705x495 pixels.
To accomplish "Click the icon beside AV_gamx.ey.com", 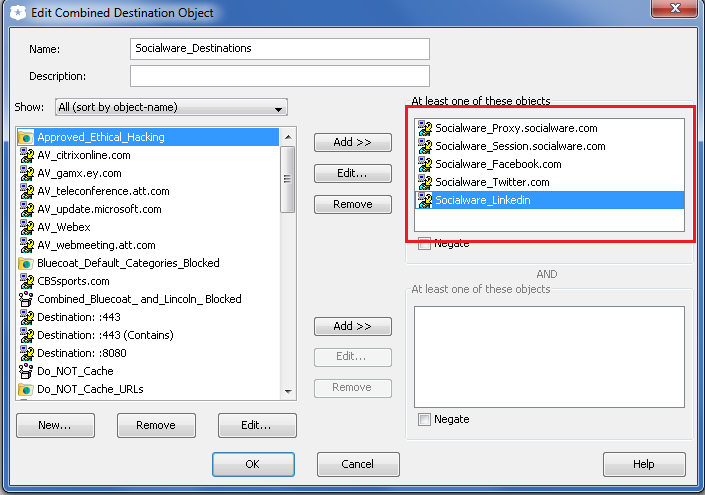I will [x=27, y=173].
